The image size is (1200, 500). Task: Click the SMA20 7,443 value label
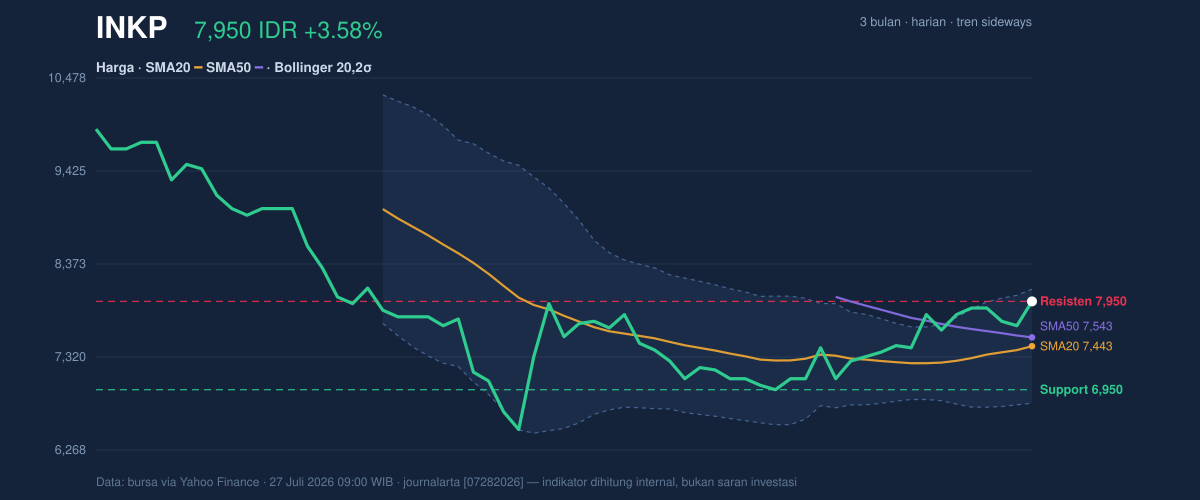(1076, 346)
